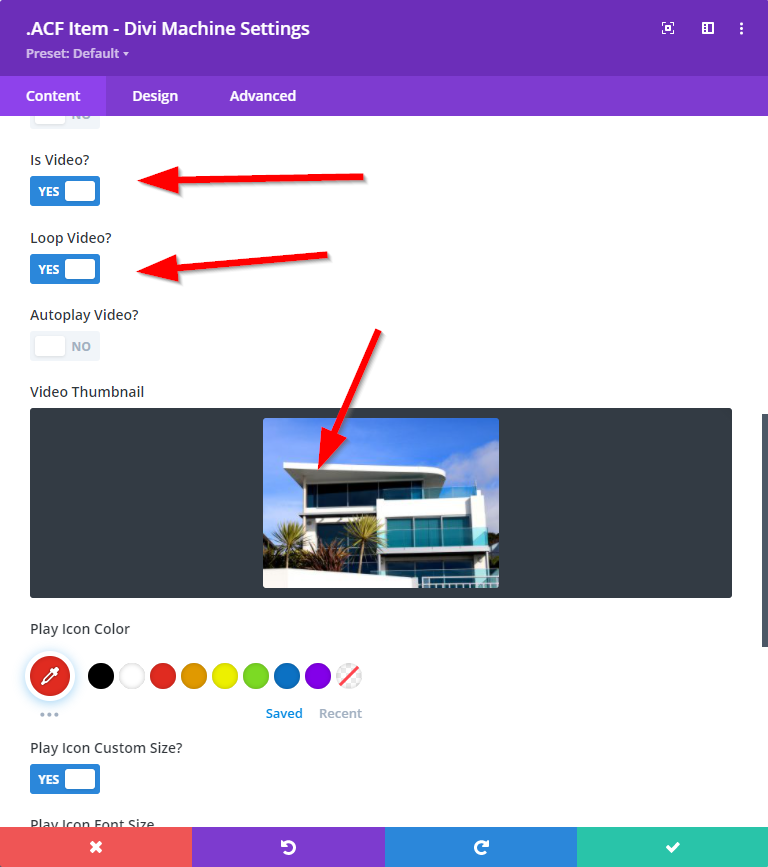The width and height of the screenshot is (768, 867).
Task: Switch to the Advanced tab
Action: coord(263,96)
